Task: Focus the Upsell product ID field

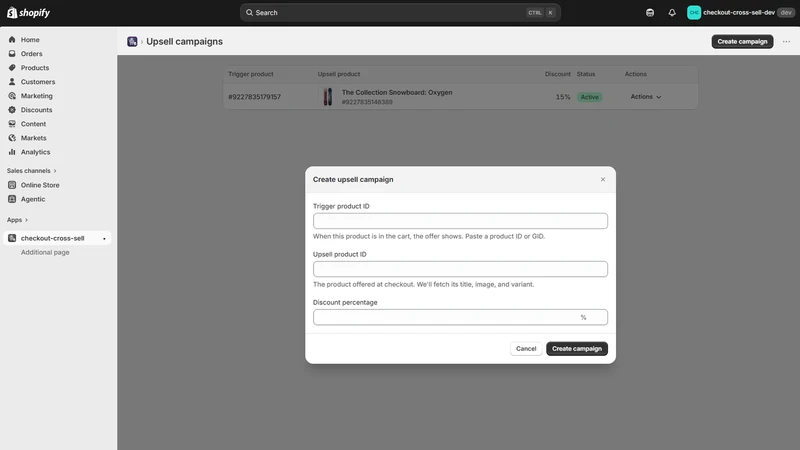Action: (460, 269)
